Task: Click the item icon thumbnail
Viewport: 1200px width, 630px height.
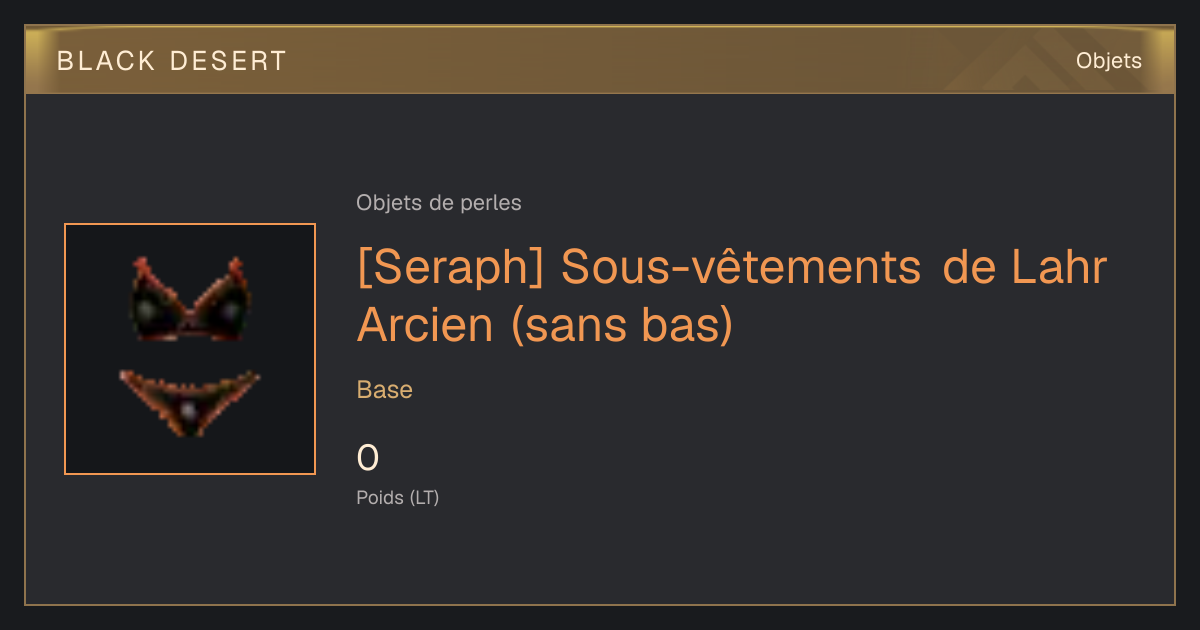Action: click(x=190, y=349)
